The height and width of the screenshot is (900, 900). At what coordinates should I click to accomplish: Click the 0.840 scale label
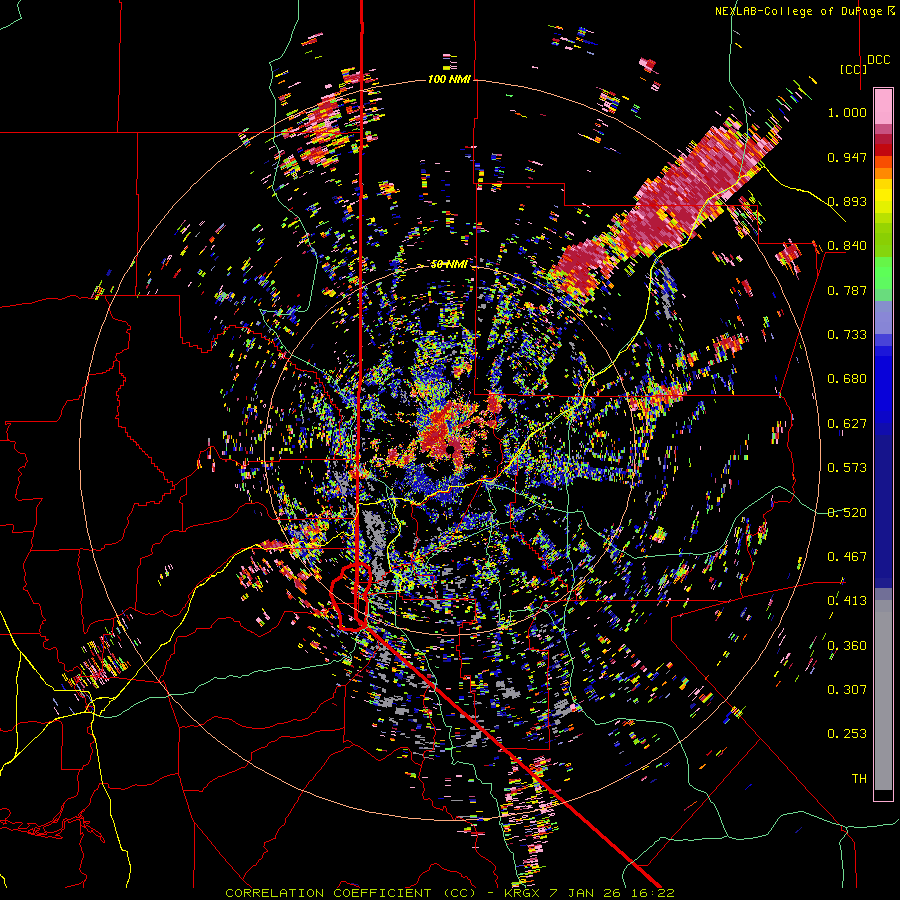pyautogui.click(x=847, y=246)
